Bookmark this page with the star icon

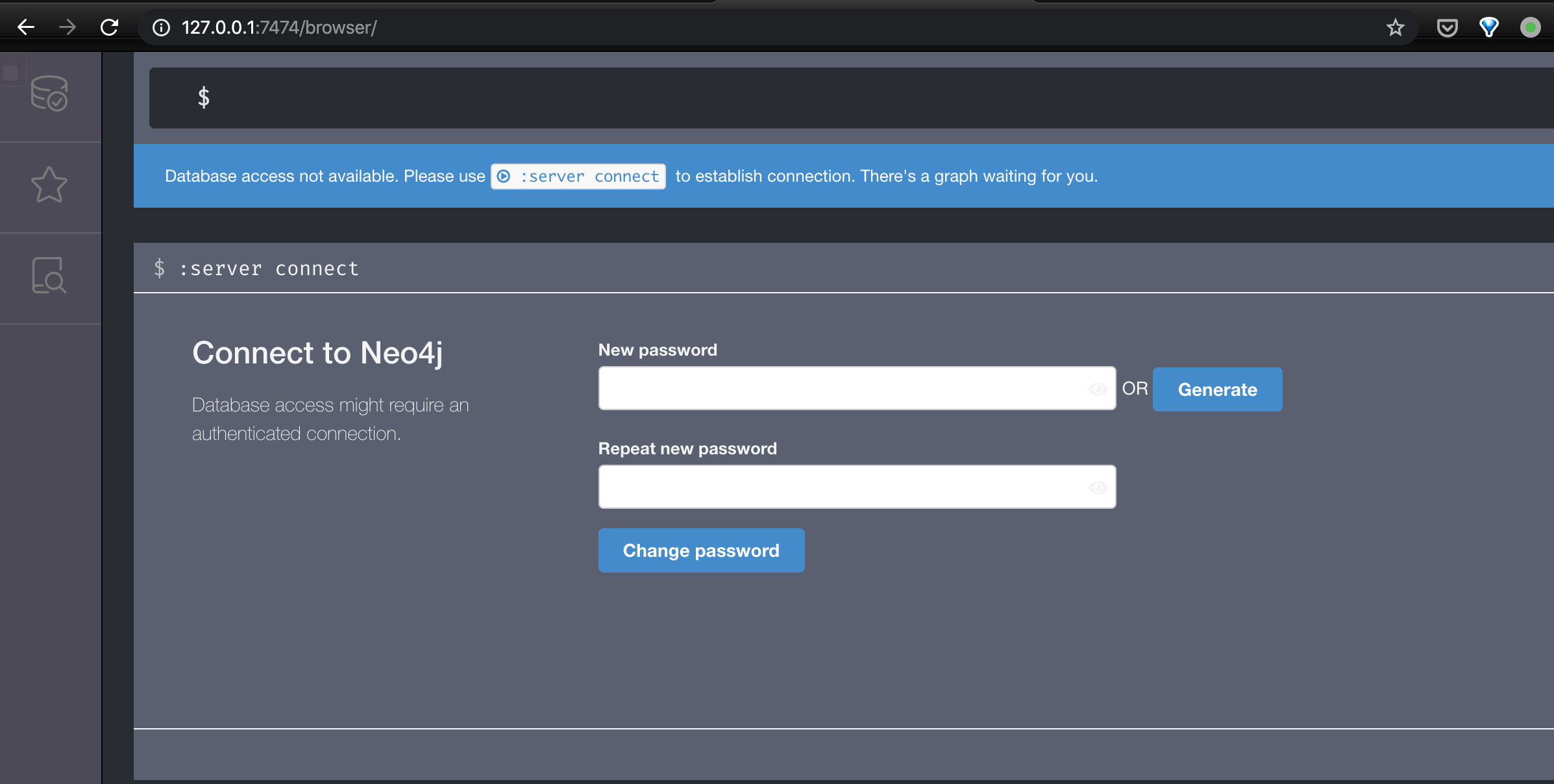click(1395, 27)
